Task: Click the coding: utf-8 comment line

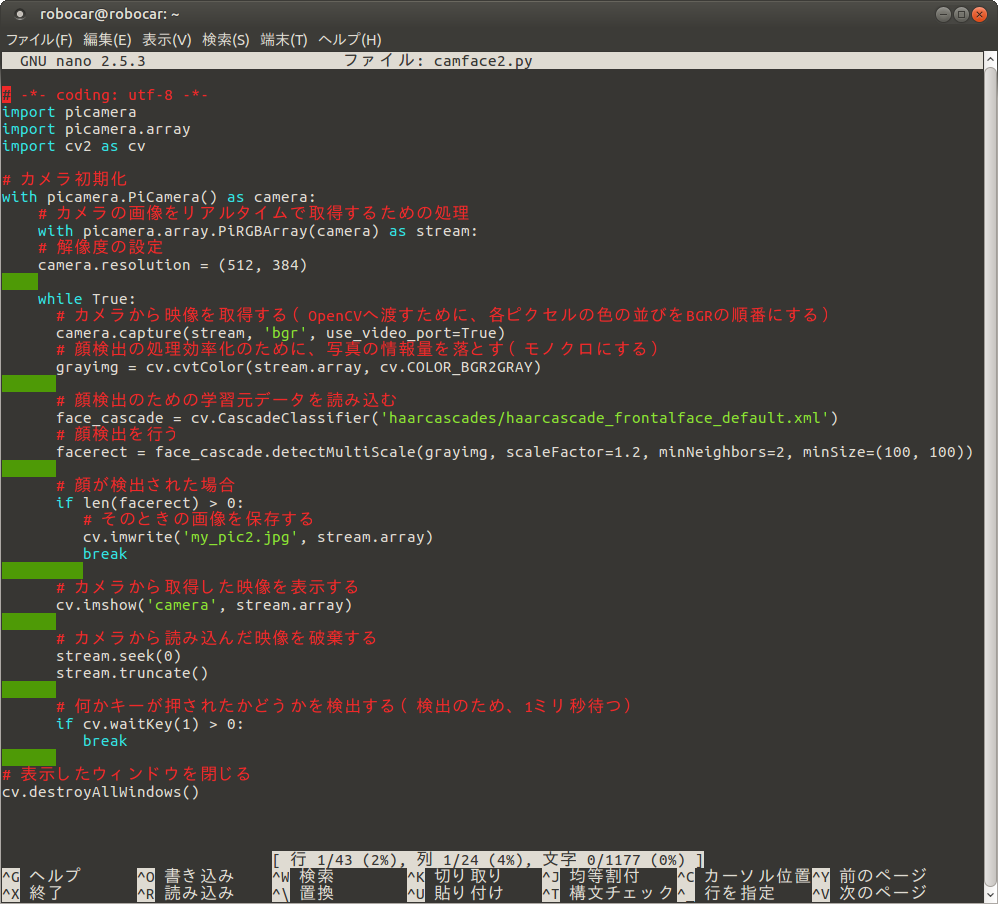Action: point(105,95)
